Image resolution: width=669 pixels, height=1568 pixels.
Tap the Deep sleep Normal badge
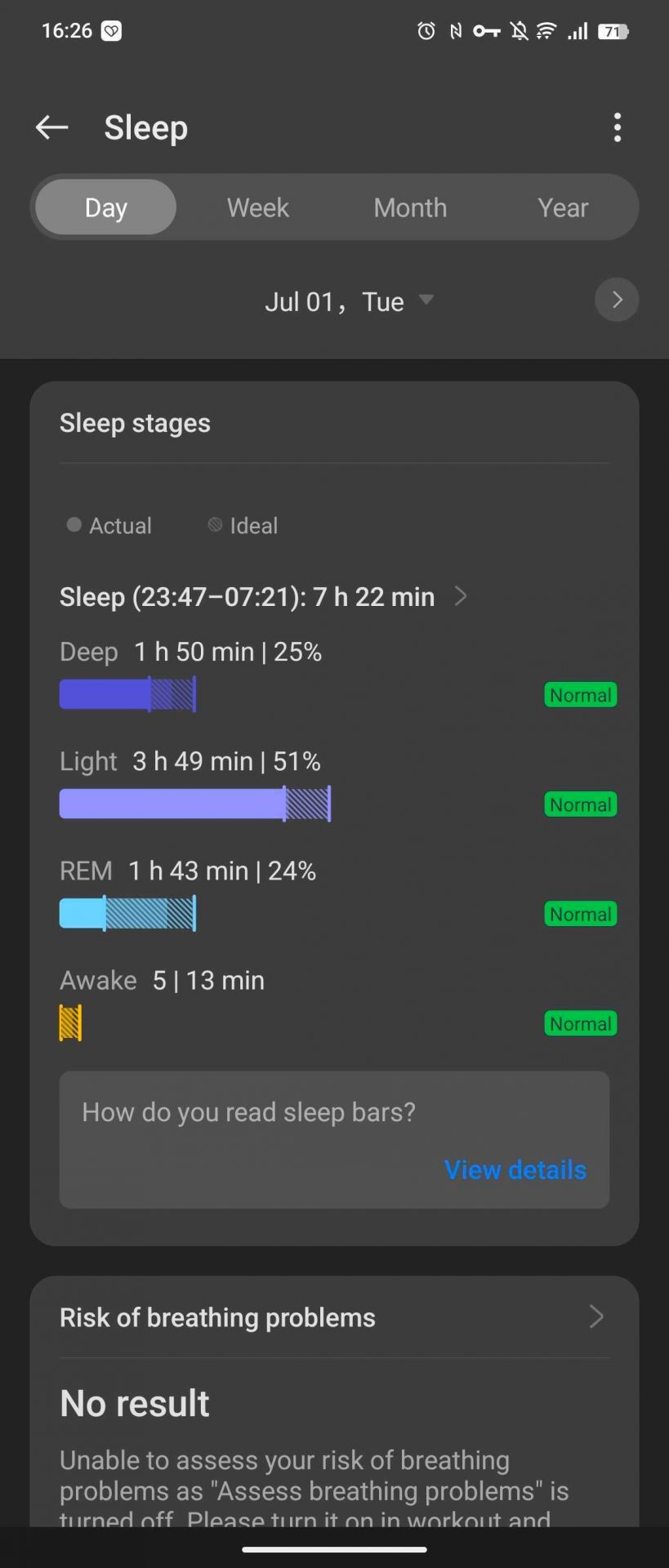(580, 695)
